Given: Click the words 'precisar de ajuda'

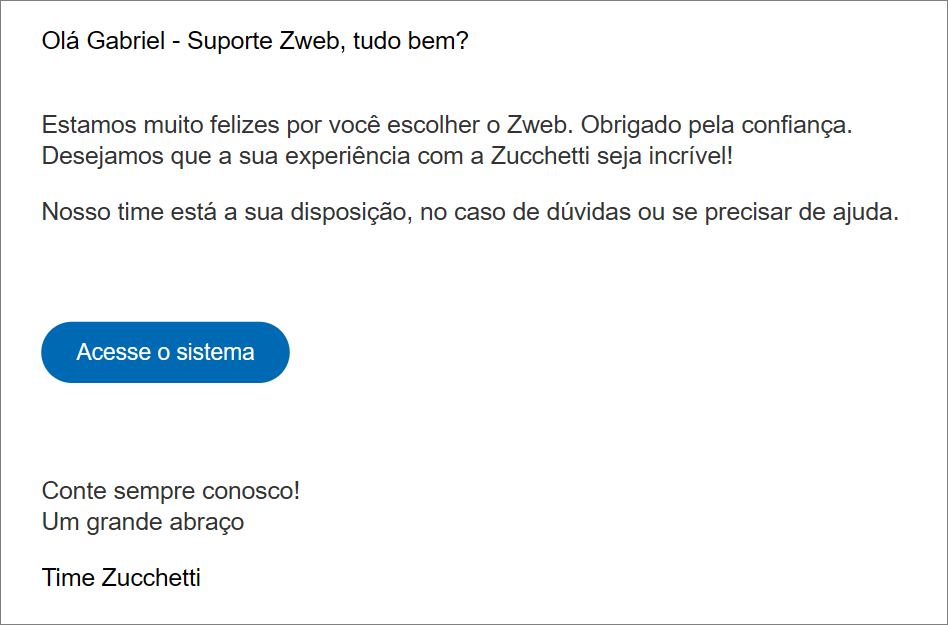Looking at the screenshot, I should click(x=801, y=212).
